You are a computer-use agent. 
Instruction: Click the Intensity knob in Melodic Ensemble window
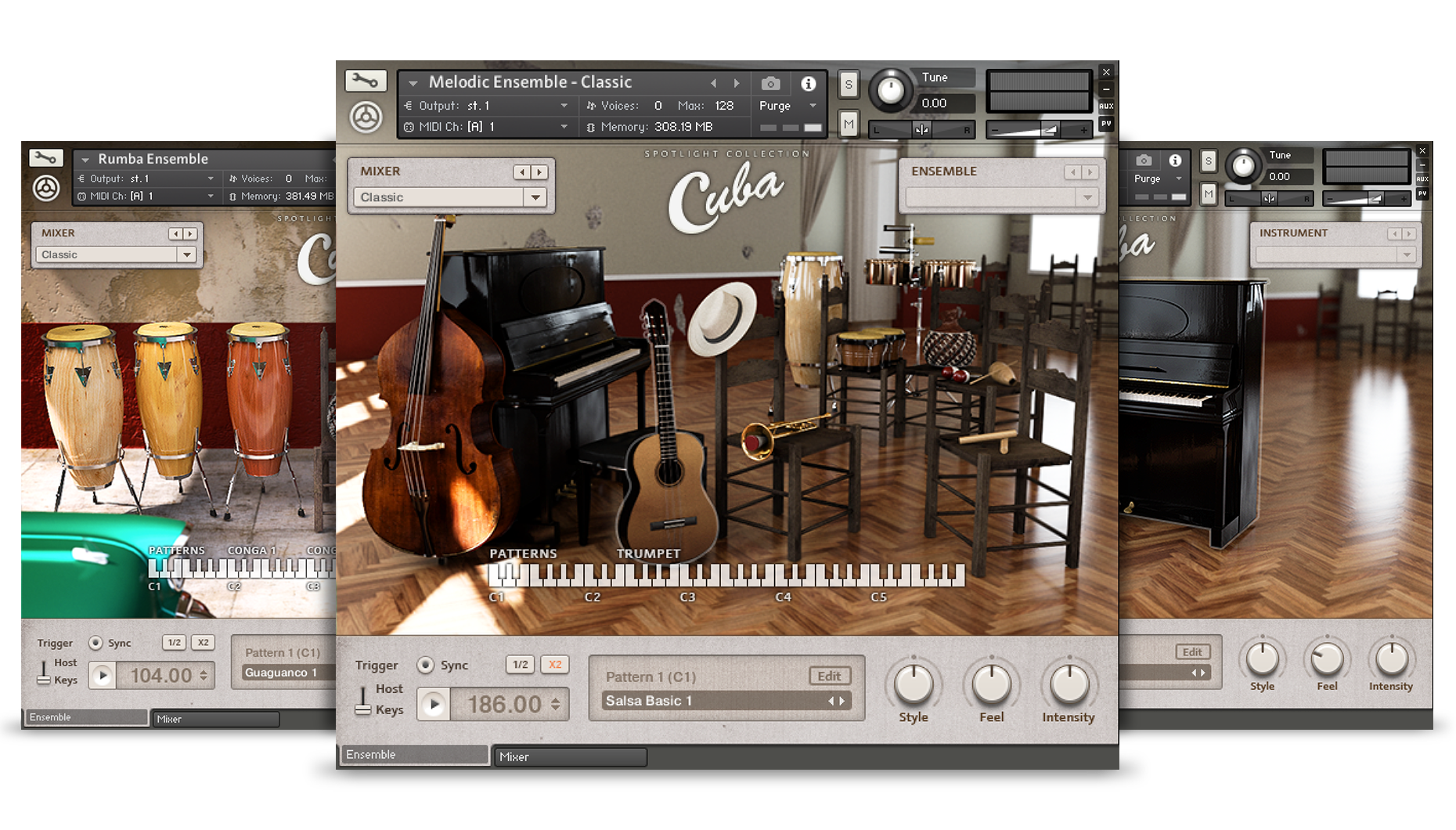tap(1069, 684)
